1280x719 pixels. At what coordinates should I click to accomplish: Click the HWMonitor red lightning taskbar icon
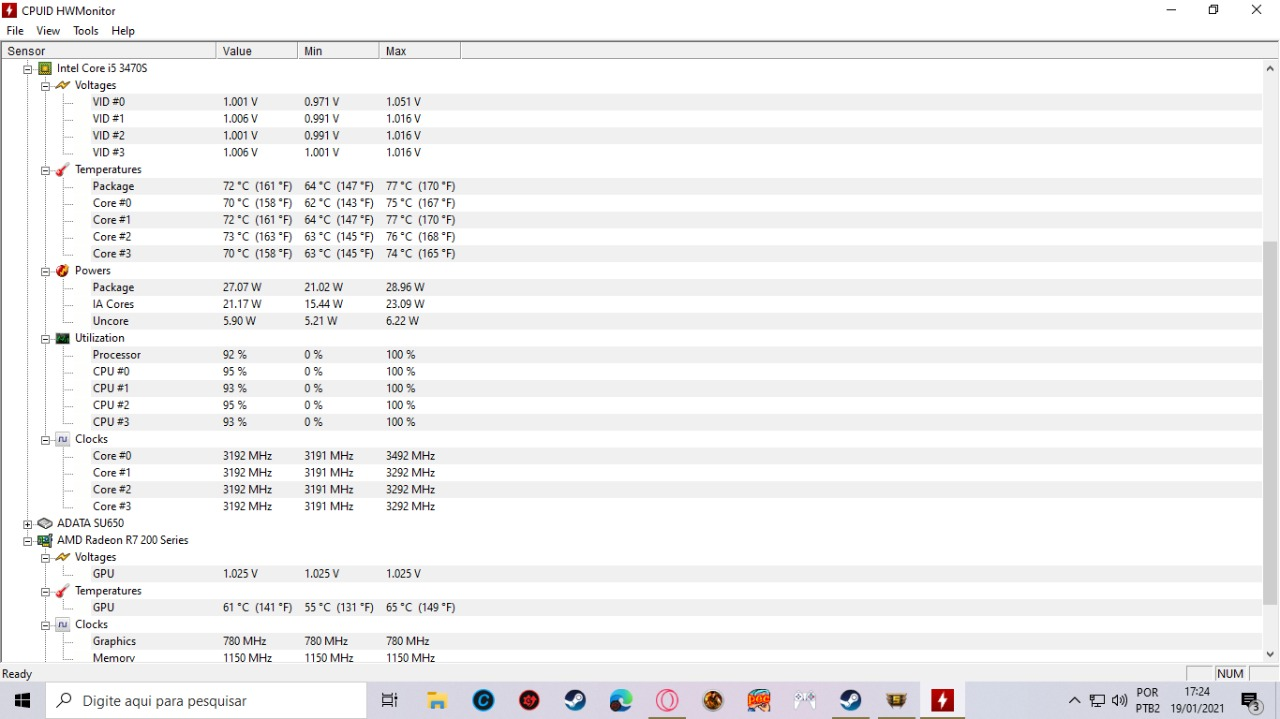point(942,701)
